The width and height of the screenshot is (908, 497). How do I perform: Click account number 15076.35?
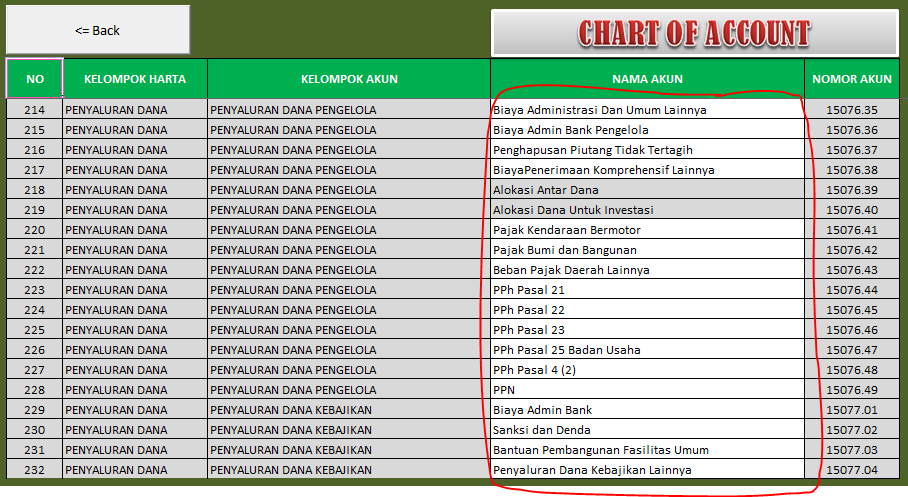[852, 109]
